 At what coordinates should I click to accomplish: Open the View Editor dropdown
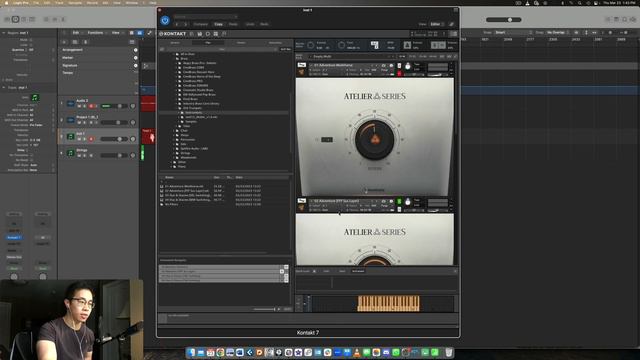tap(436, 24)
